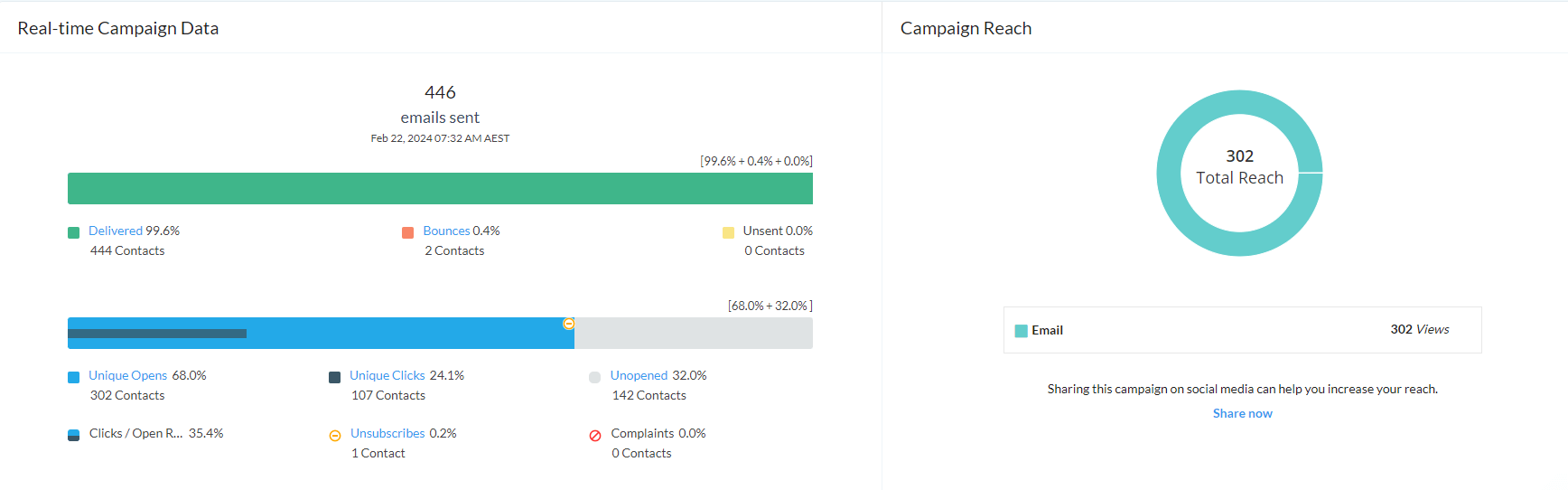The height and width of the screenshot is (490, 1568).
Task: Click the dark Unique Clicks legend square
Action: [x=335, y=377]
